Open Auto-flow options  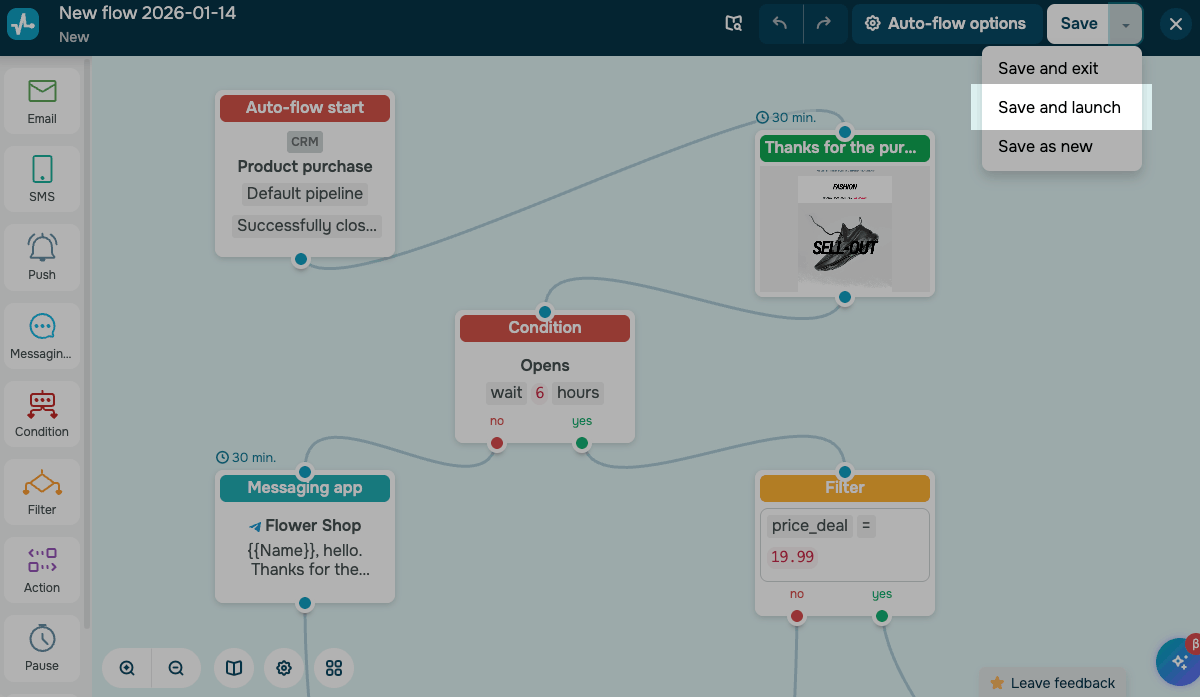click(x=945, y=24)
